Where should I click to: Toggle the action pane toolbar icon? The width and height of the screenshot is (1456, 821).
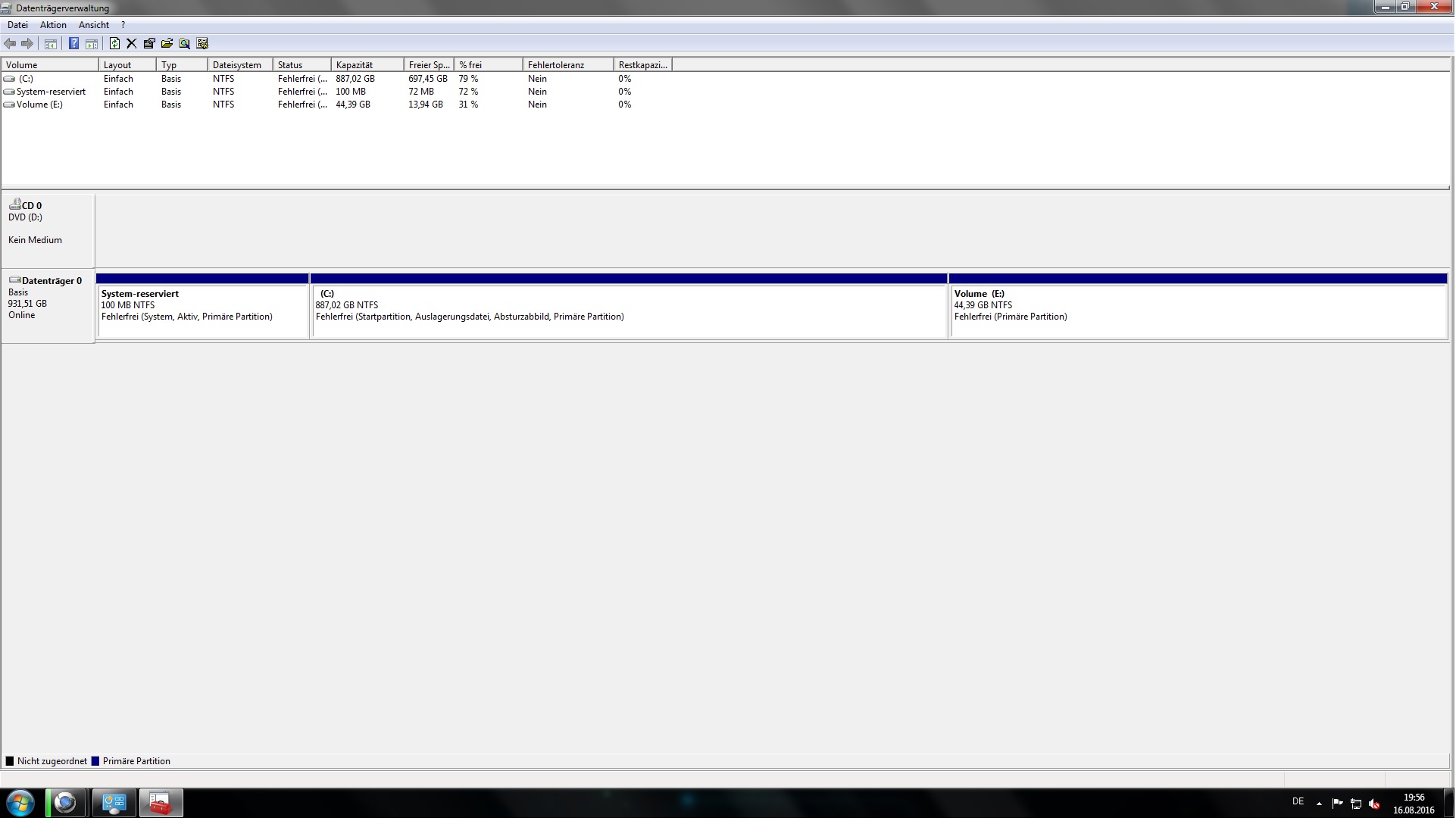92,44
